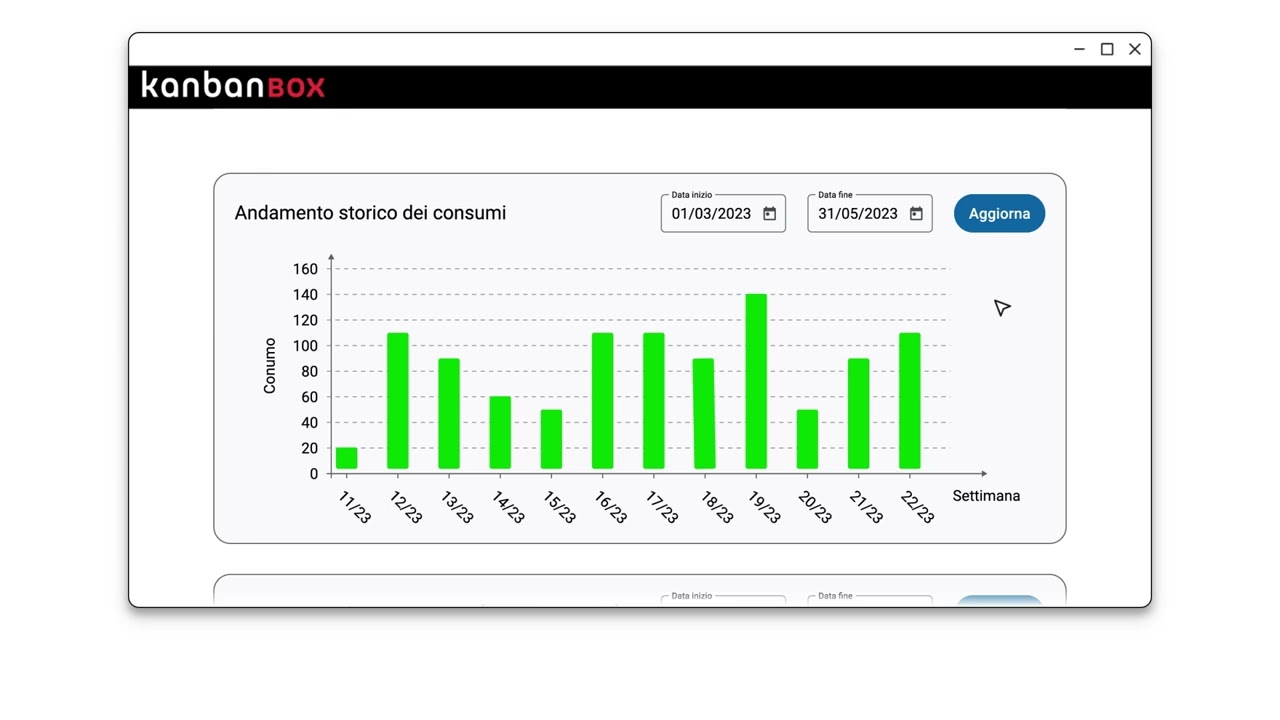Click the x-axis label '19/23'
1280x720 pixels.
pos(764,508)
